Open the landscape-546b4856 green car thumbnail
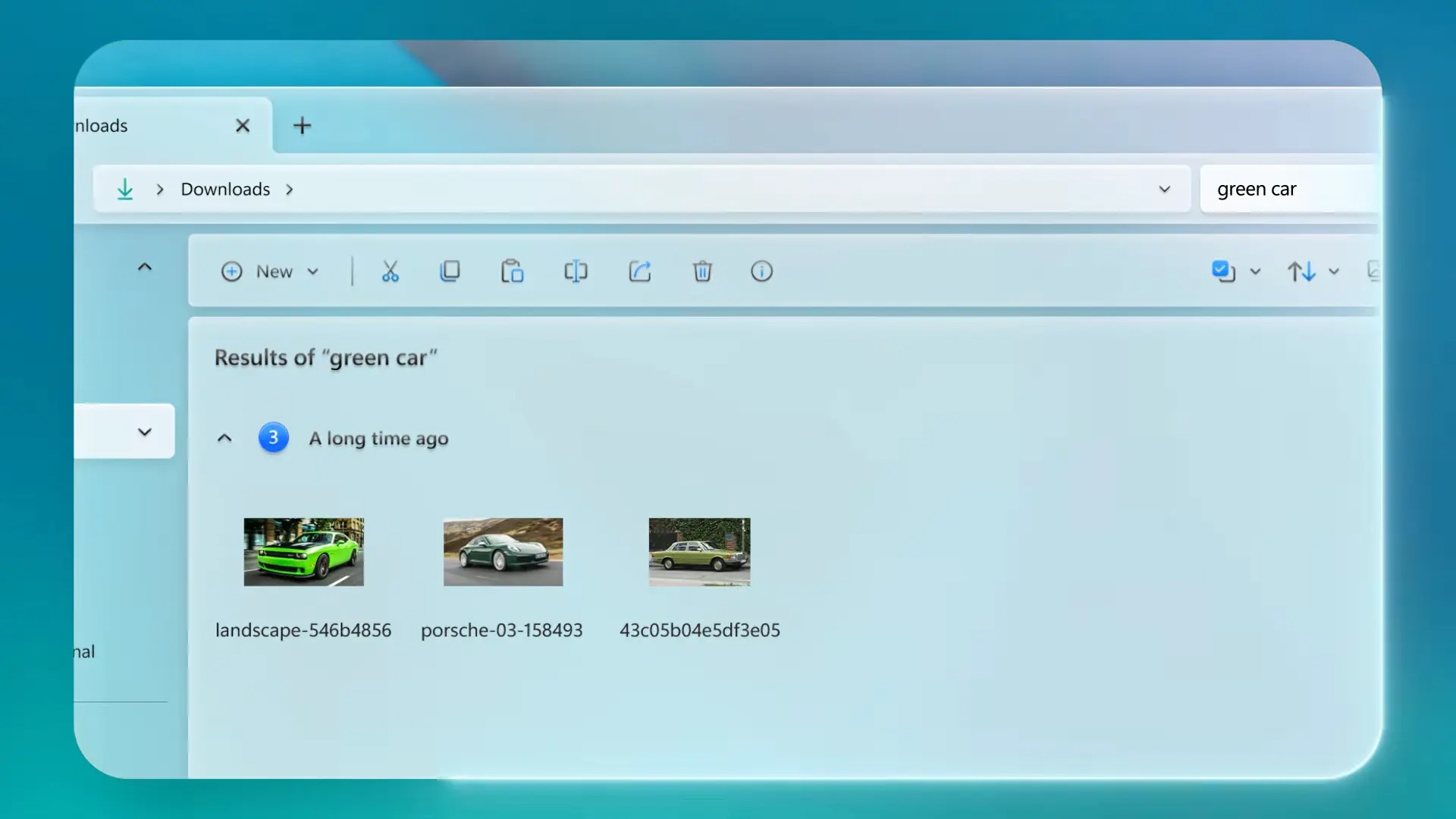Image resolution: width=1456 pixels, height=819 pixels. pos(303,552)
